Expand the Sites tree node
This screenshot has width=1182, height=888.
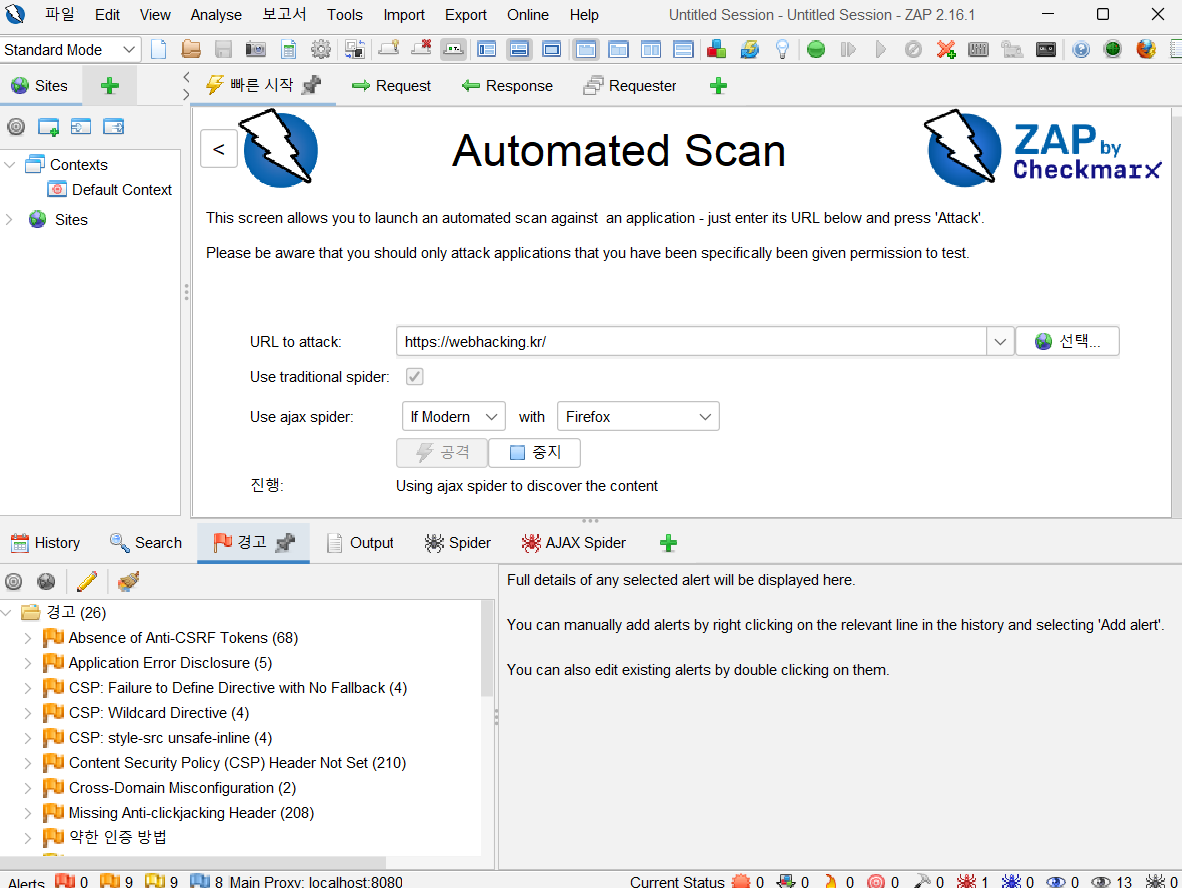pos(9,220)
